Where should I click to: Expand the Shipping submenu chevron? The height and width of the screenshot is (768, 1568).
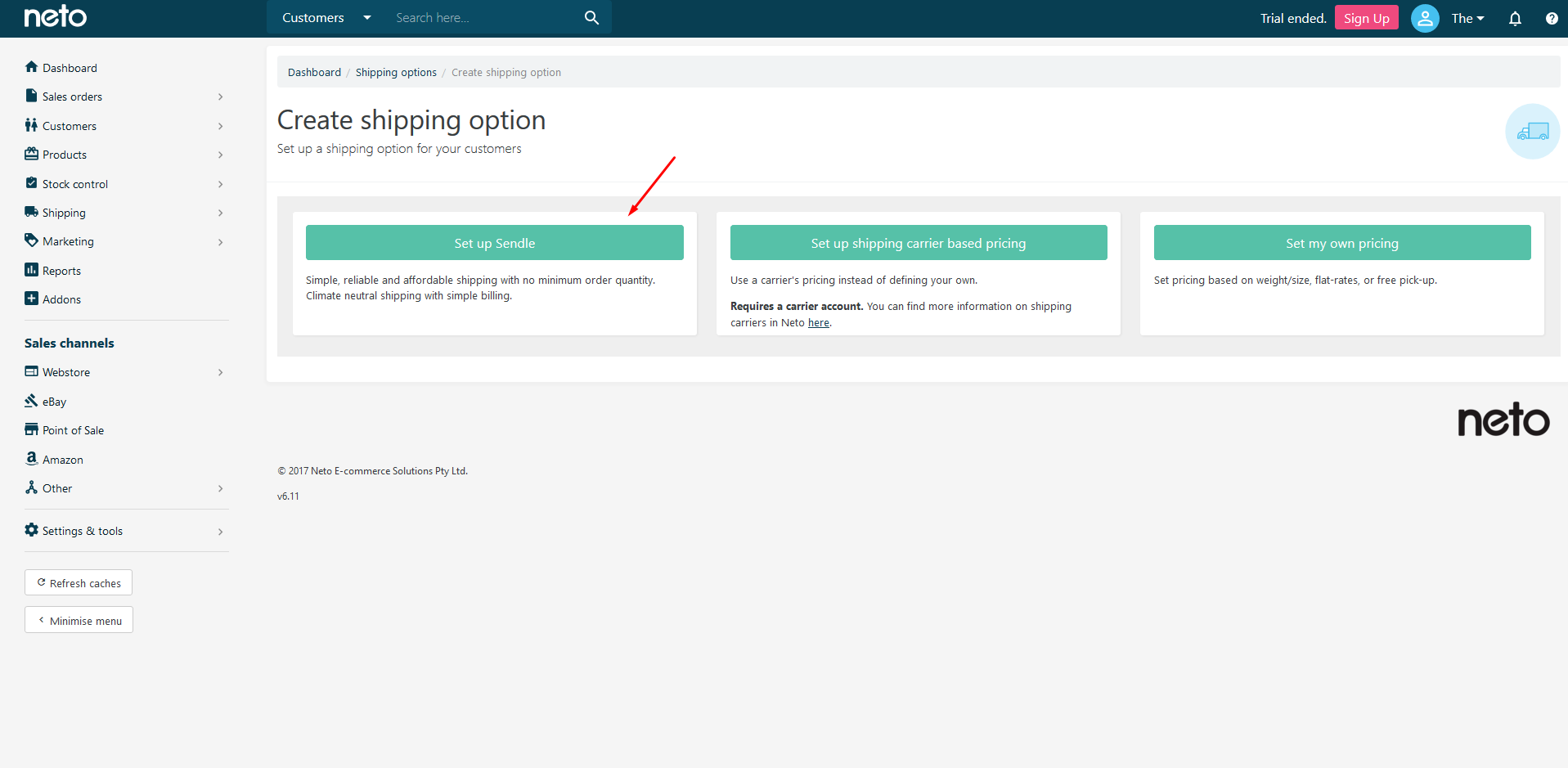point(220,213)
